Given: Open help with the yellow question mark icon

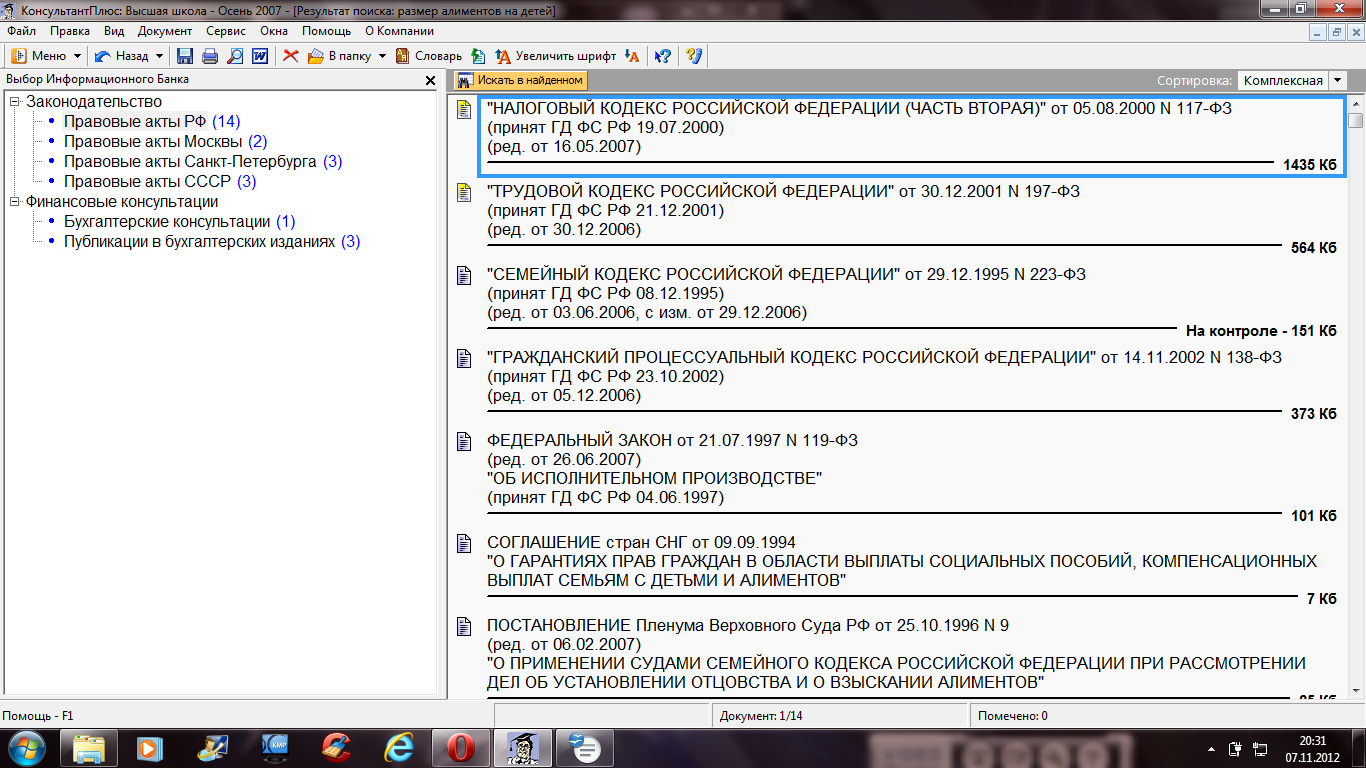Looking at the screenshot, I should tap(694, 56).
